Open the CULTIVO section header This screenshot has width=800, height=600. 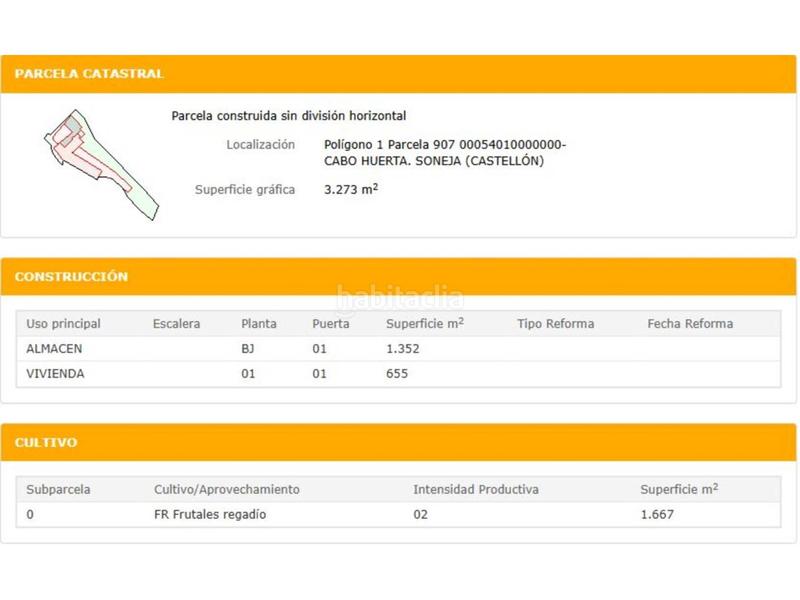tap(46, 442)
